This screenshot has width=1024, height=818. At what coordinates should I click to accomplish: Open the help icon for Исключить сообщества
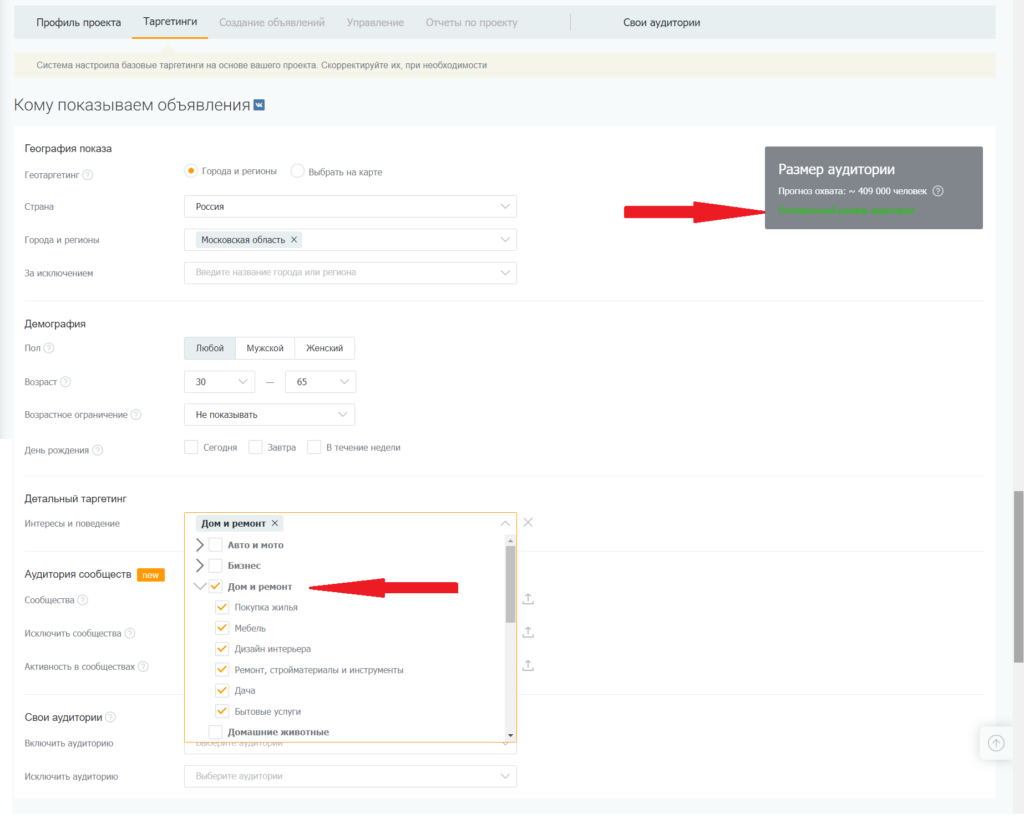[x=130, y=633]
